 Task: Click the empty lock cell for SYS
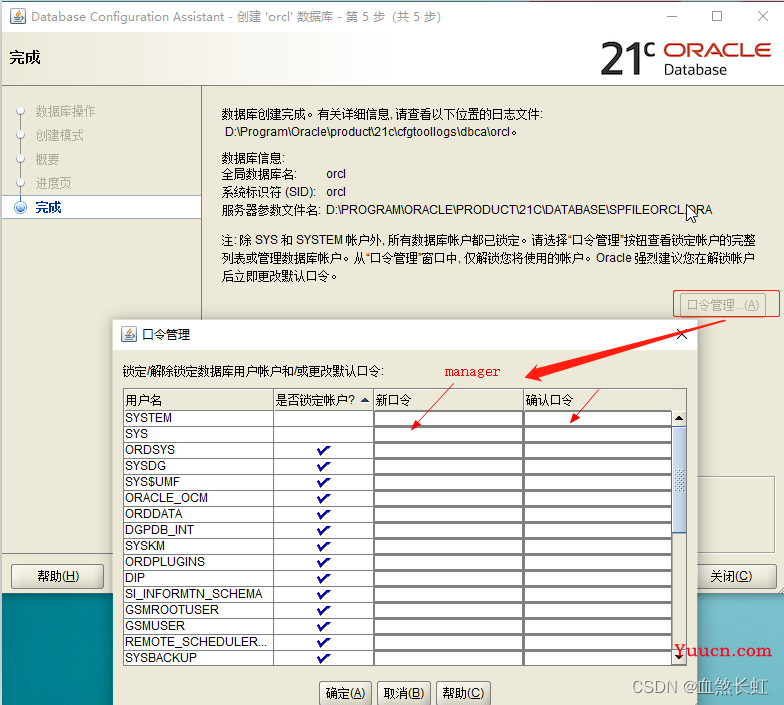324,434
